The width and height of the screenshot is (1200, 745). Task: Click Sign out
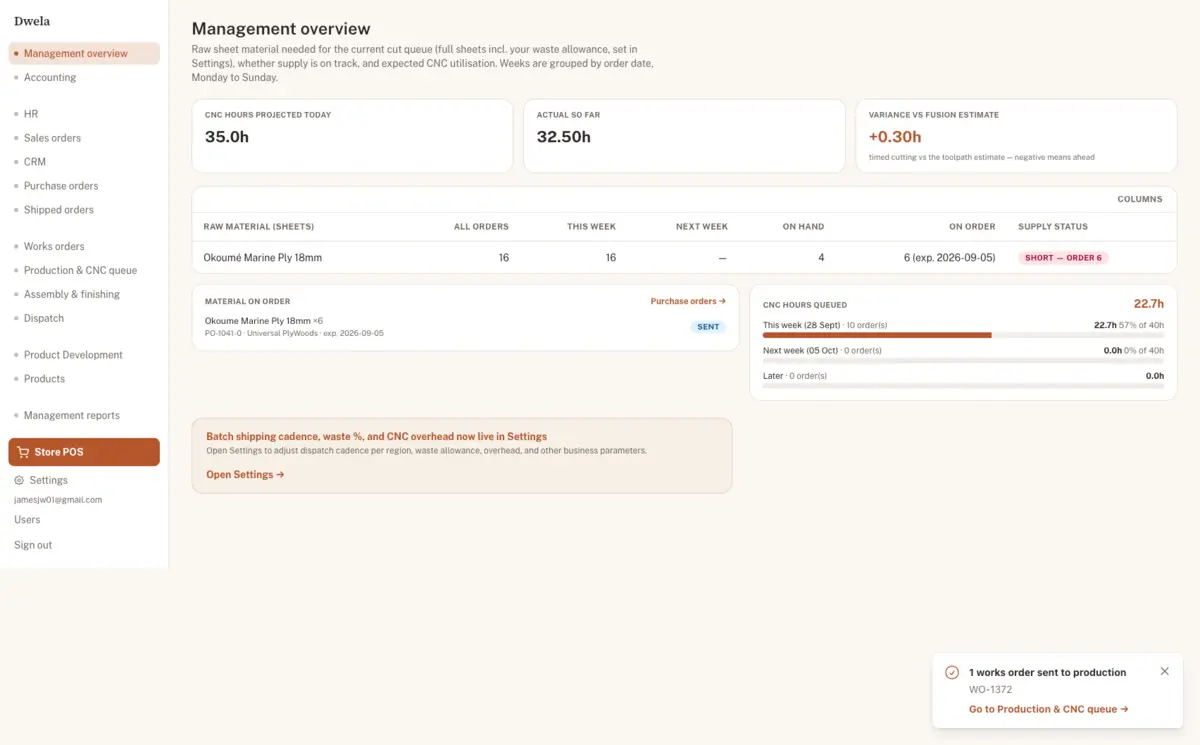[x=33, y=546]
